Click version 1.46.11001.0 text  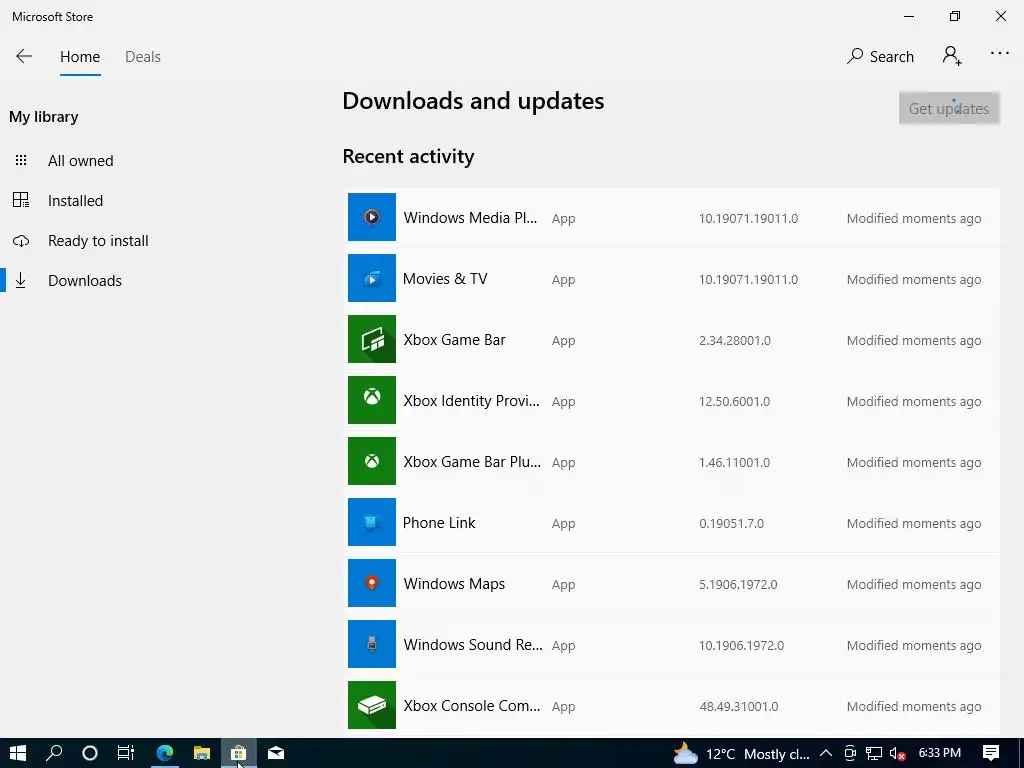[734, 463]
